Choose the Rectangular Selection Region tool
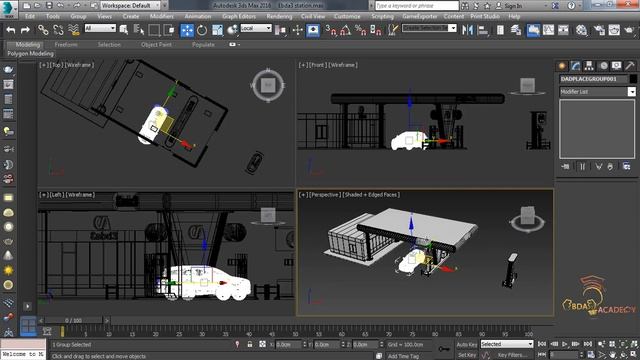Viewport: 640px width, 360px height. pyautogui.click(x=154, y=30)
